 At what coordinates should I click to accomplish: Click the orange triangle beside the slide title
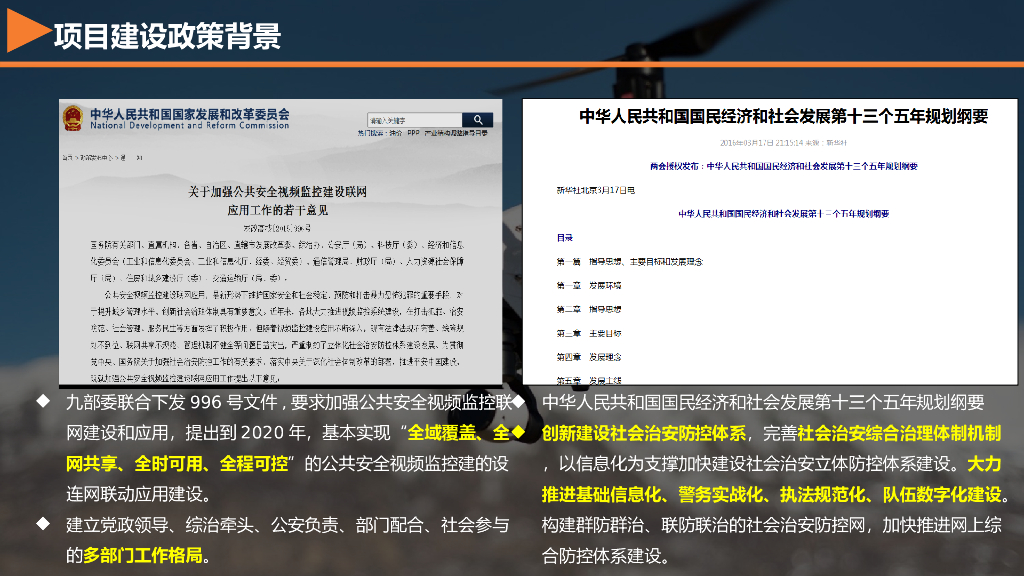coord(28,31)
